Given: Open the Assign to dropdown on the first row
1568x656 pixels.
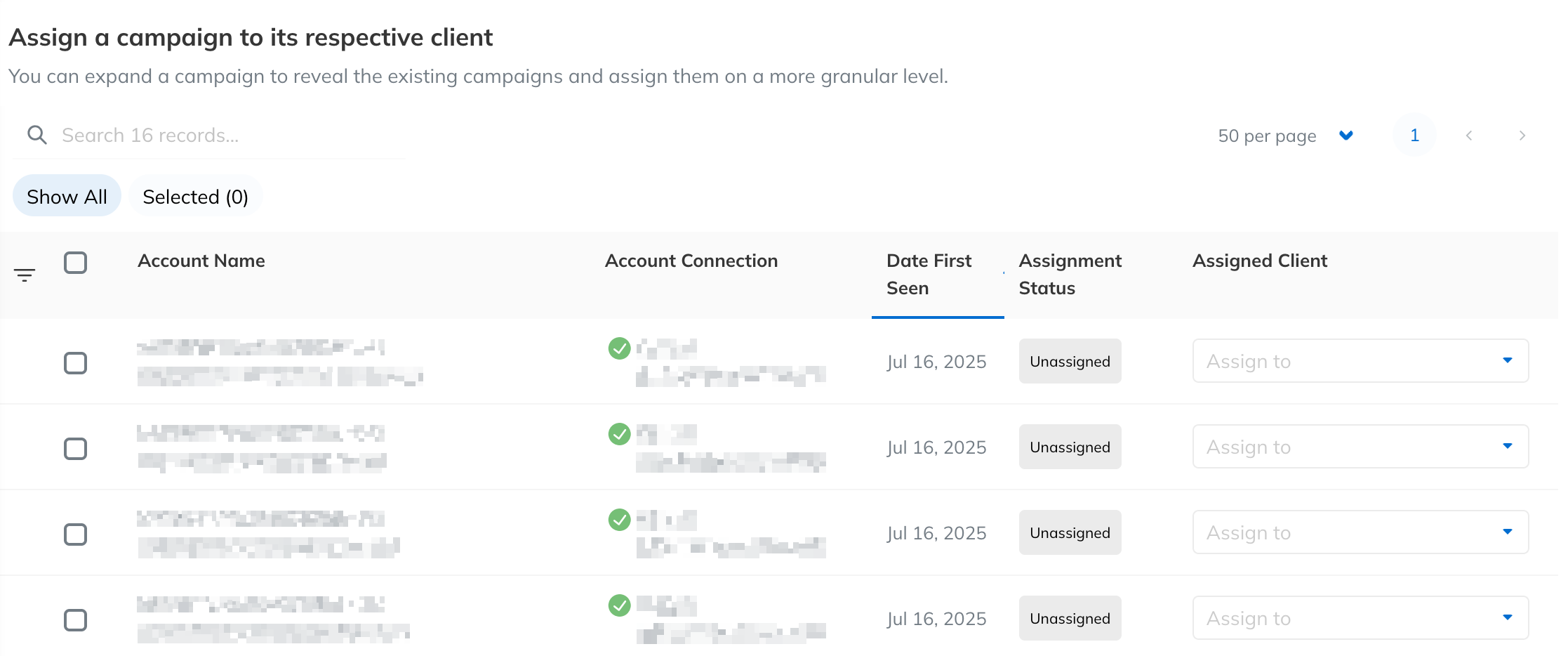Looking at the screenshot, I should [1360, 361].
